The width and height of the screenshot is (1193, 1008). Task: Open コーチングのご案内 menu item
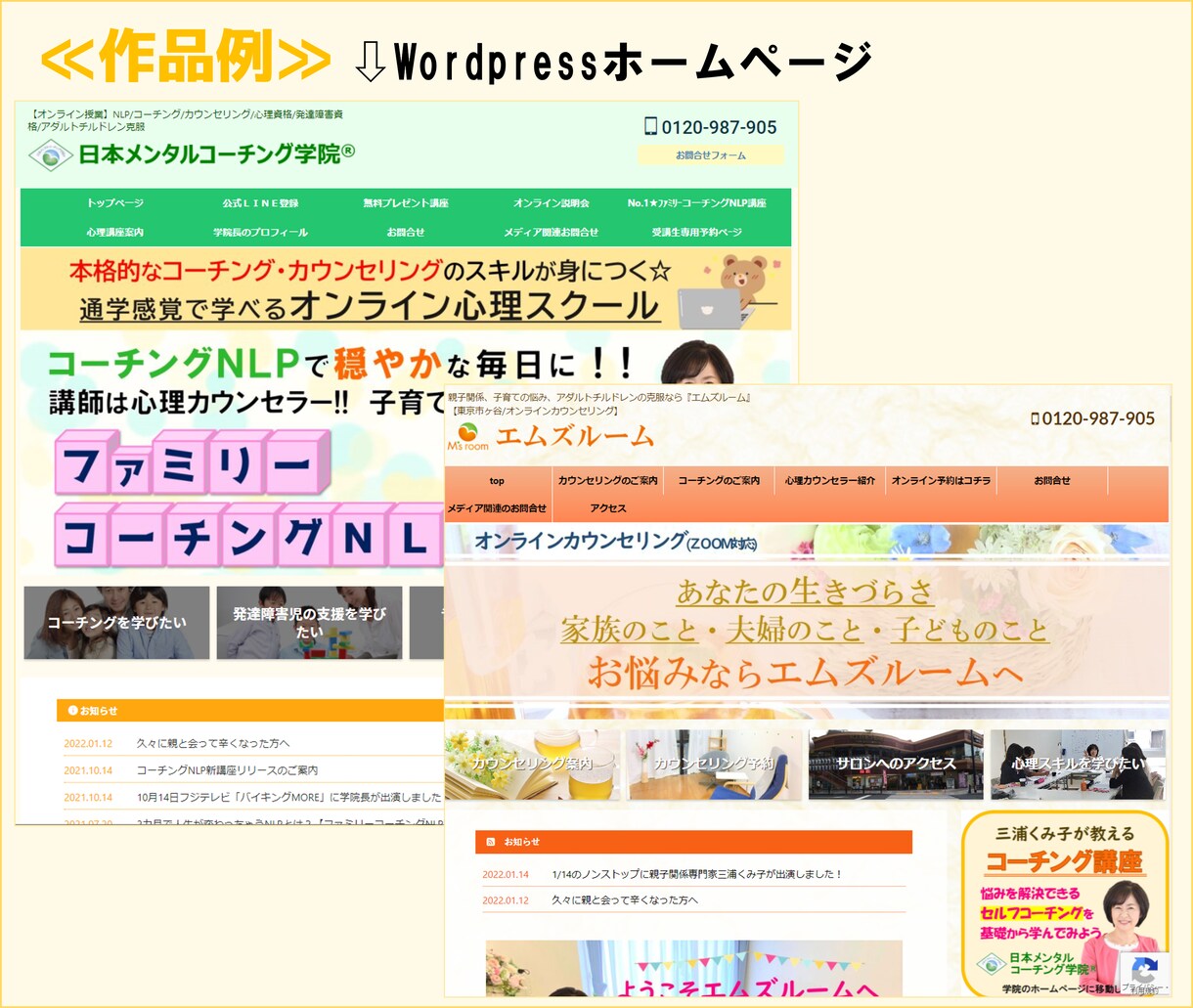pyautogui.click(x=719, y=481)
